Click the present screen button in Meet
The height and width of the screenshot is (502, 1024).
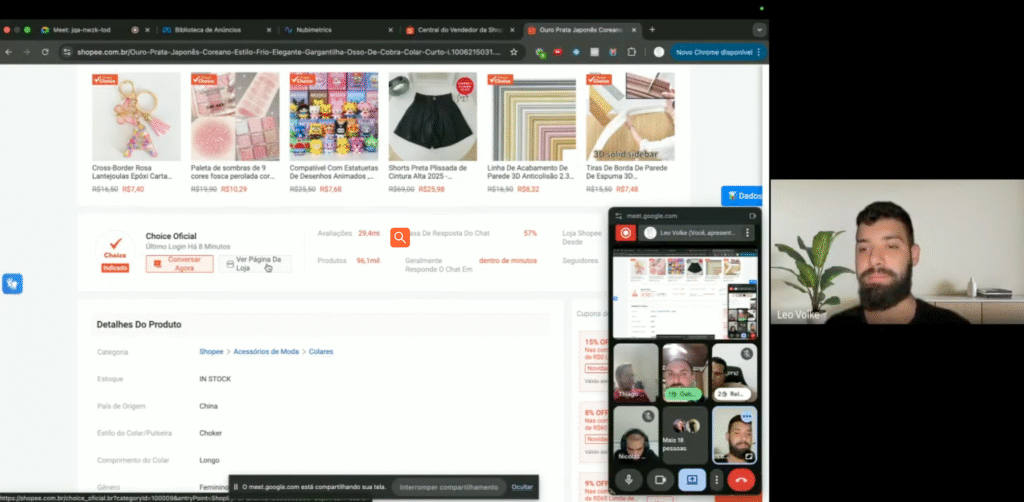click(690, 479)
